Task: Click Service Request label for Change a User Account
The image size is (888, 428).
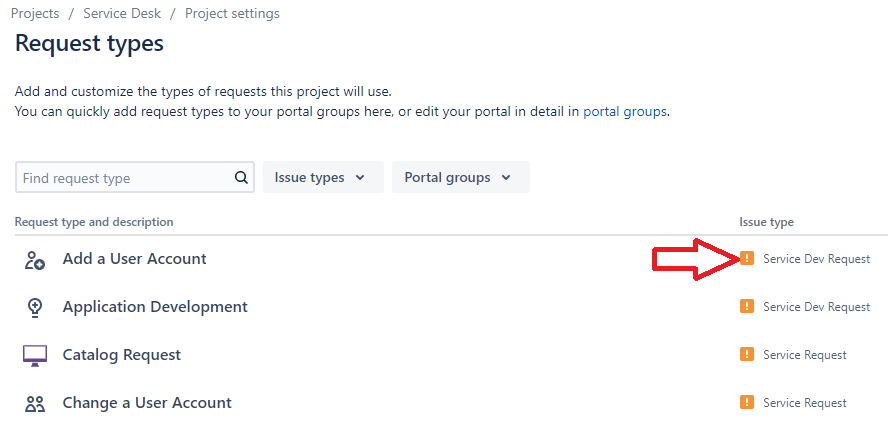Action: [805, 403]
